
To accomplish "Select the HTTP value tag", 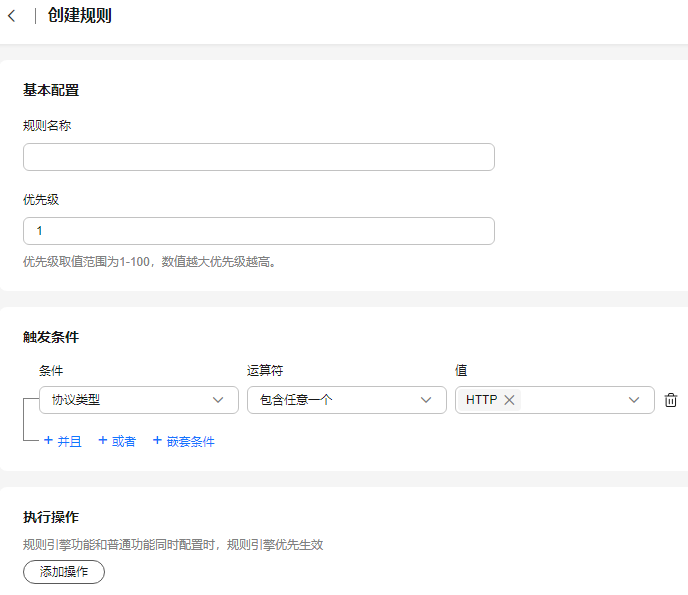I will (481, 400).
